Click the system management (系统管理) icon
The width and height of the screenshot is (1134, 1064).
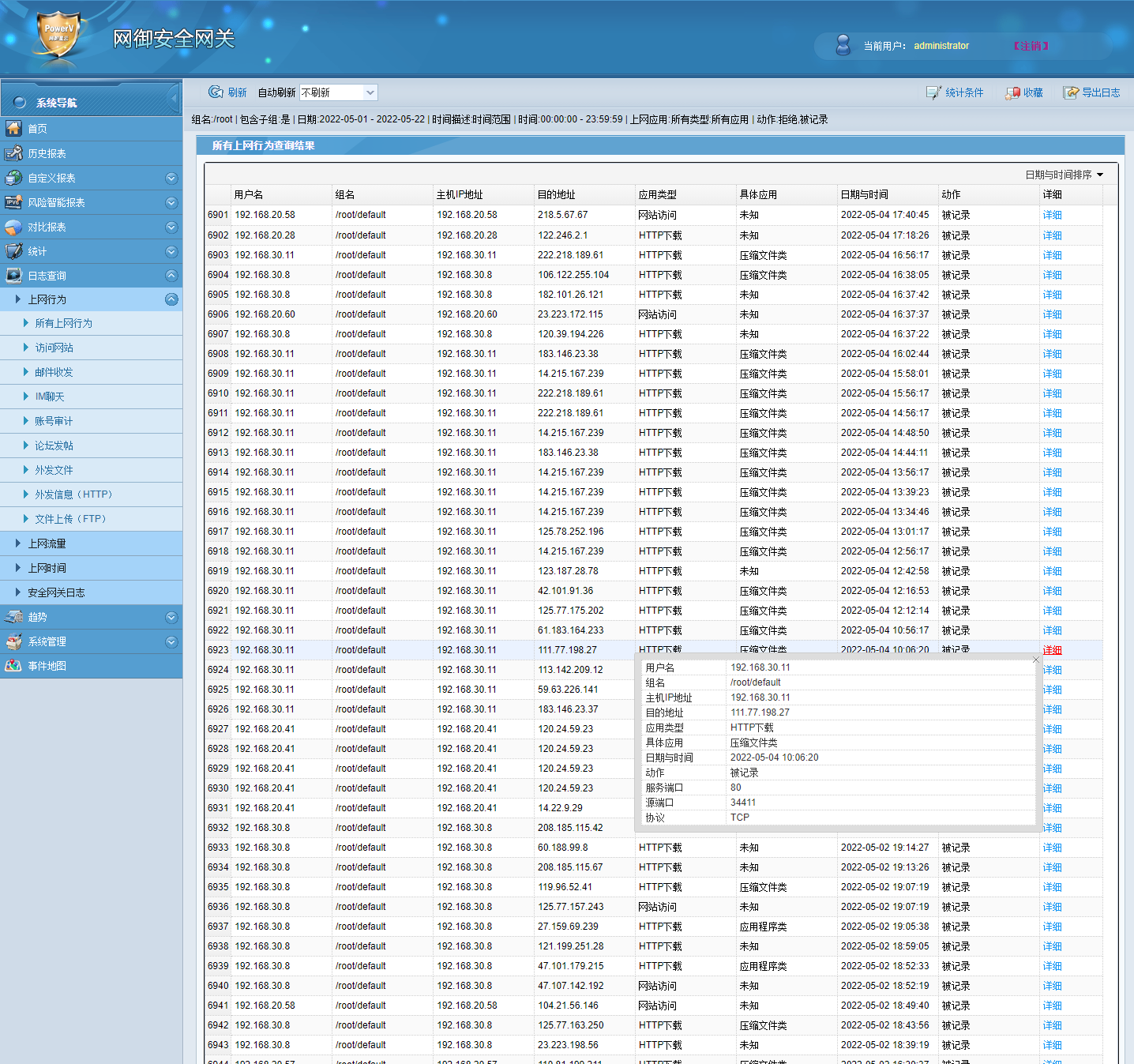point(13,641)
